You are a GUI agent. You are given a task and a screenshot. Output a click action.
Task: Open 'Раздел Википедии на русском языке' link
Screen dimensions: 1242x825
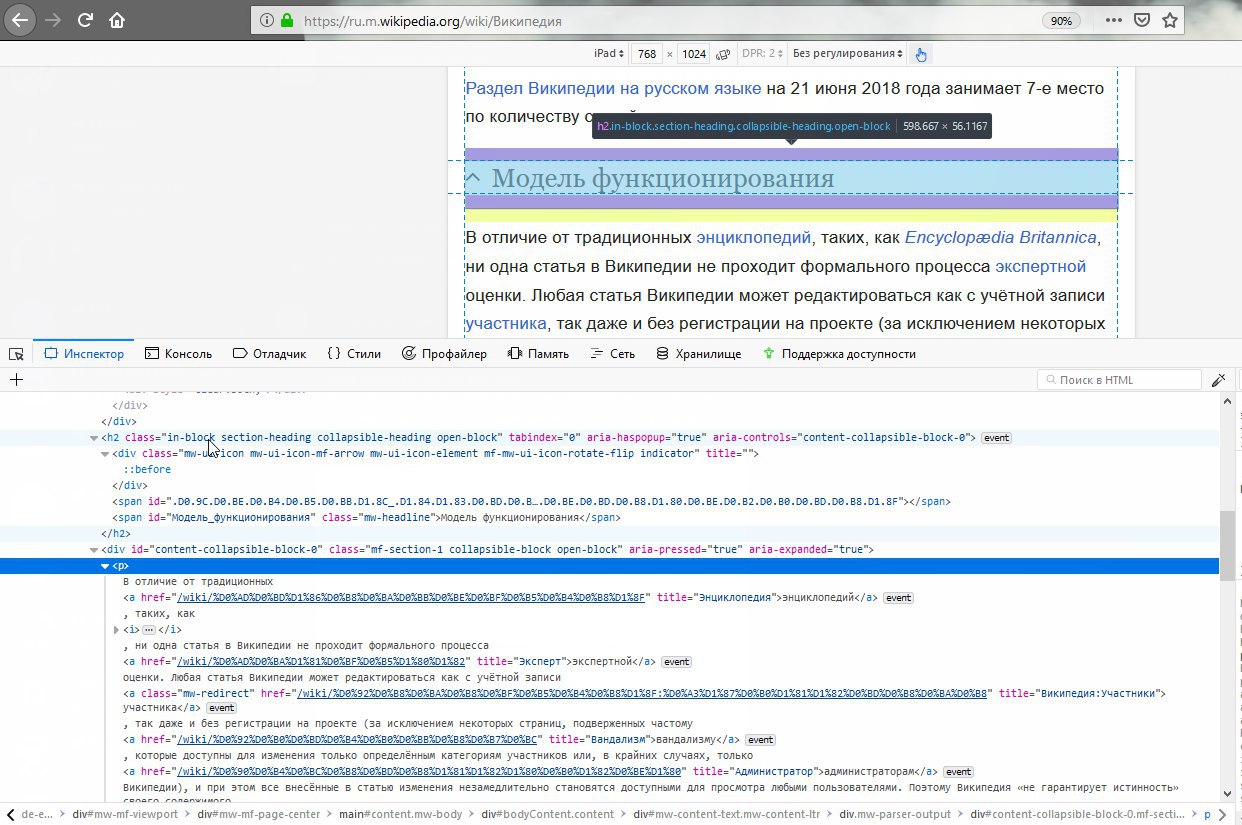coord(613,88)
